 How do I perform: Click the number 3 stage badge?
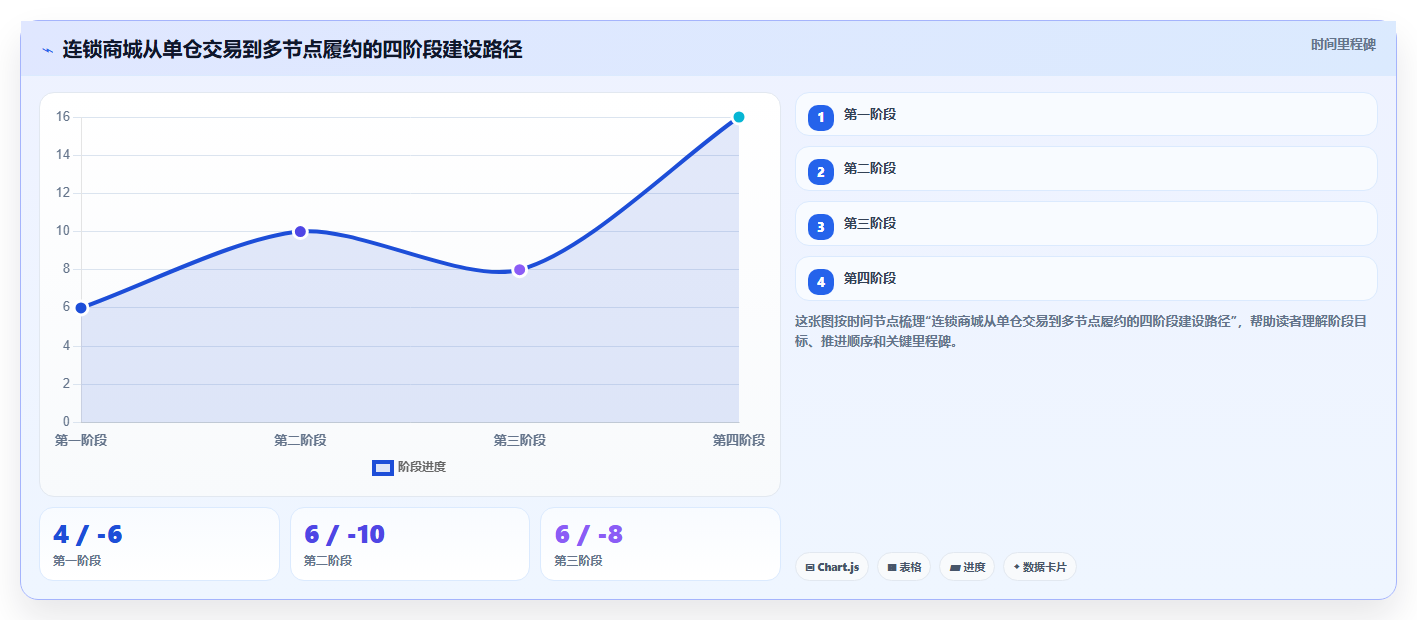pos(821,227)
